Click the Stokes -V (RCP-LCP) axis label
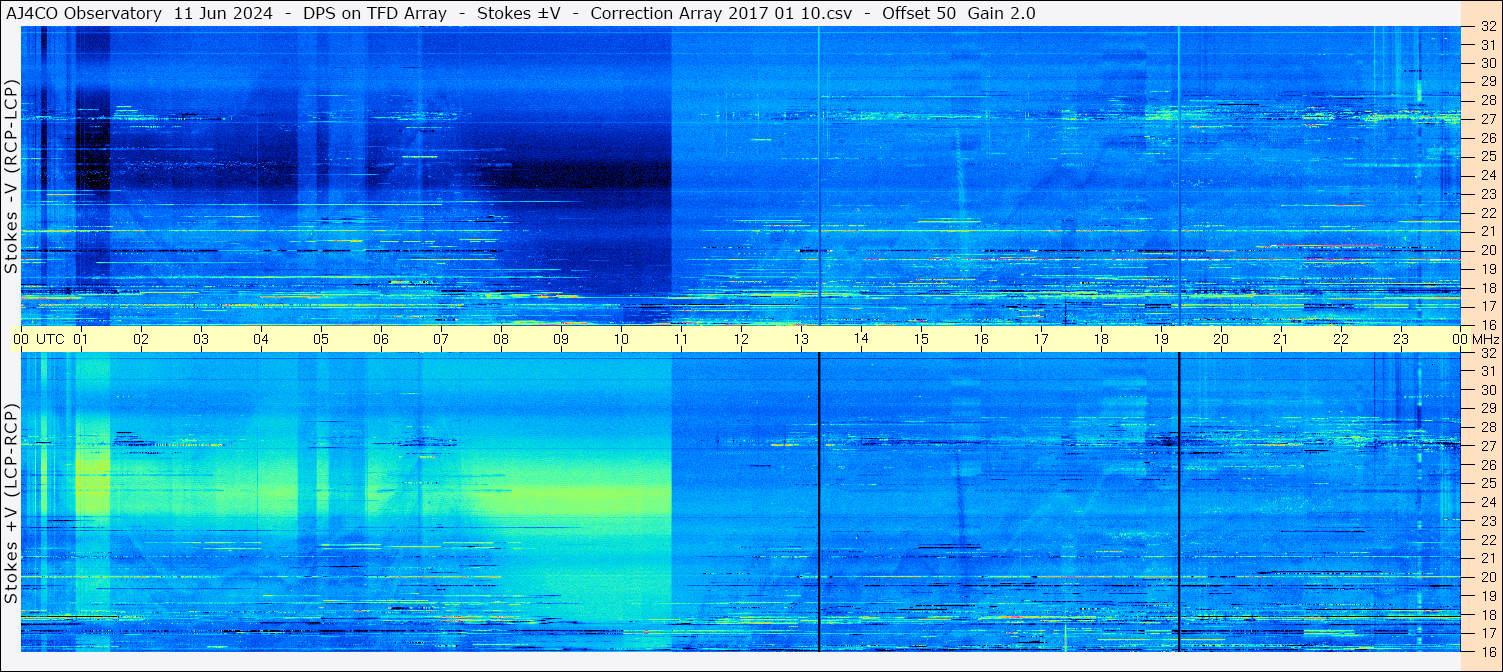 [x=11, y=175]
